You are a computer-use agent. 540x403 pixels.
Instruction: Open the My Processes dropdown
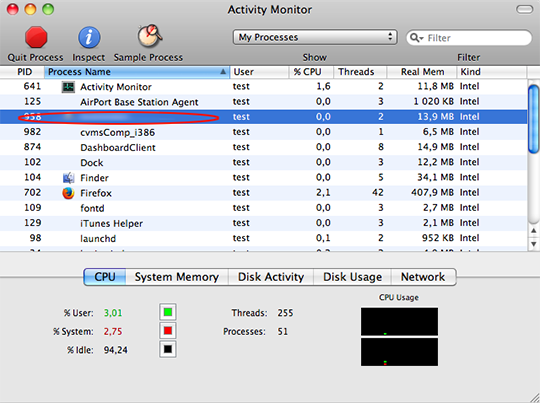(x=315, y=37)
